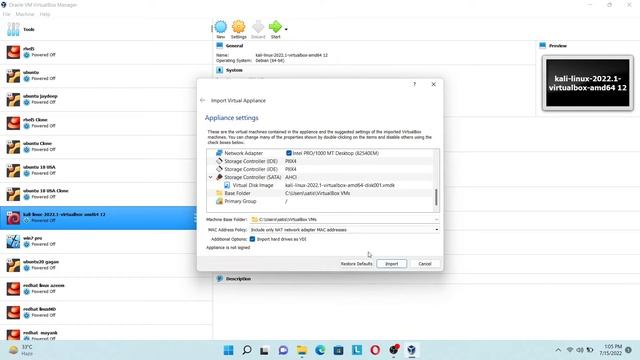640x360 pixels.
Task: Click the Cancel button in dialog
Action: pos(424,264)
